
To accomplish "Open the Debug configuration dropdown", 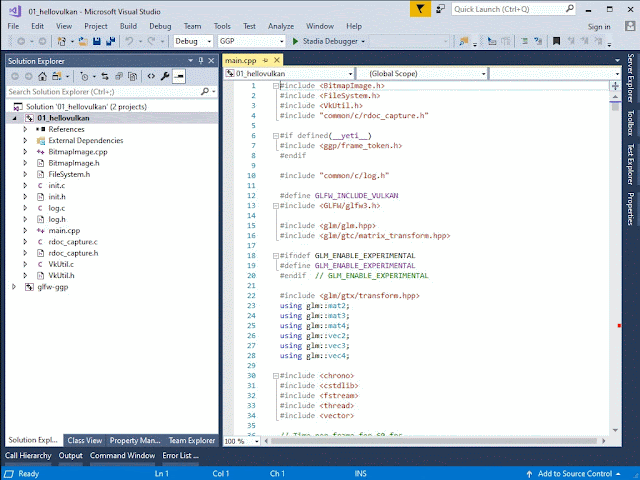I will pos(193,41).
